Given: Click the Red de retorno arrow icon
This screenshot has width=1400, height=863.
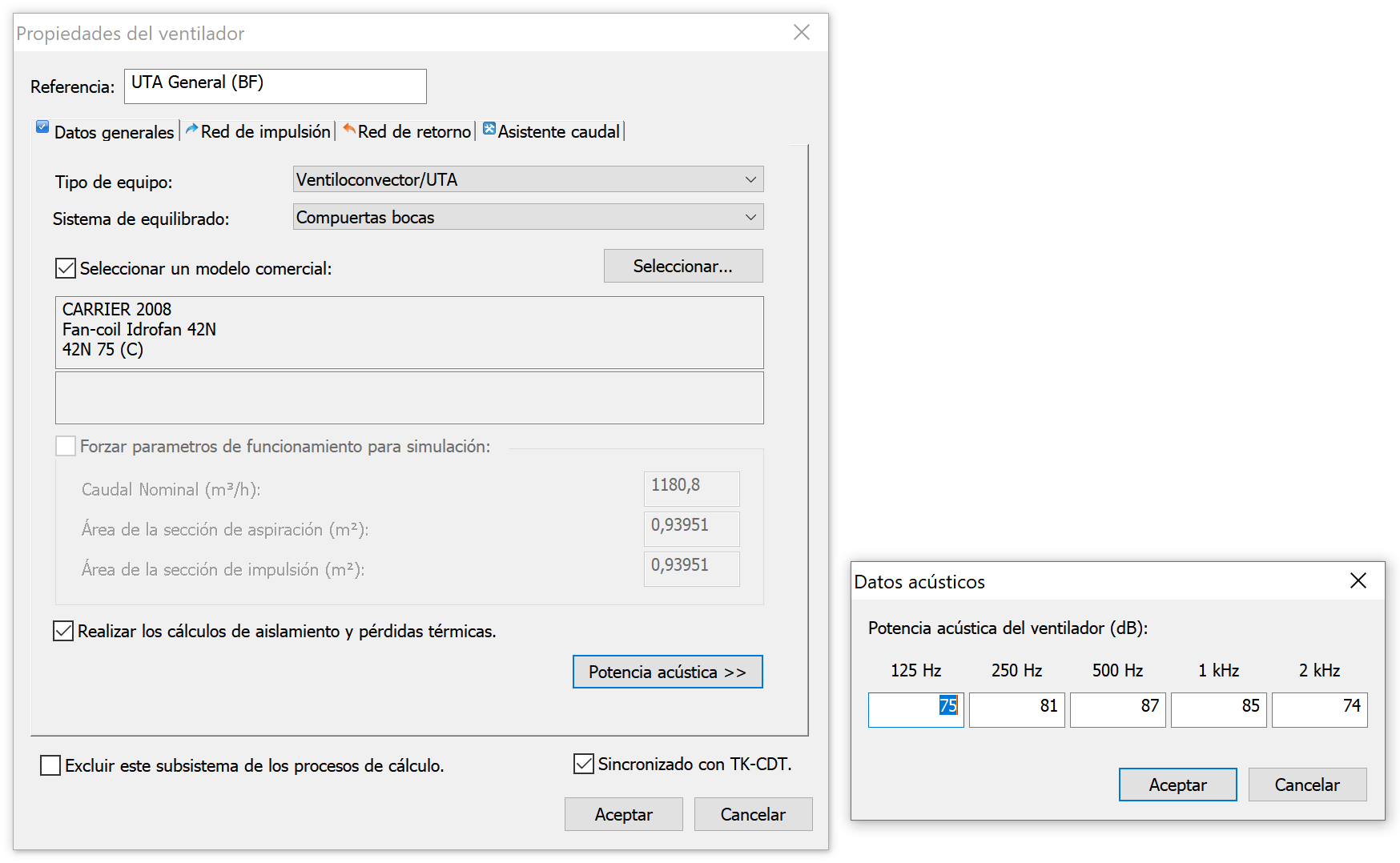Looking at the screenshot, I should click(x=349, y=129).
